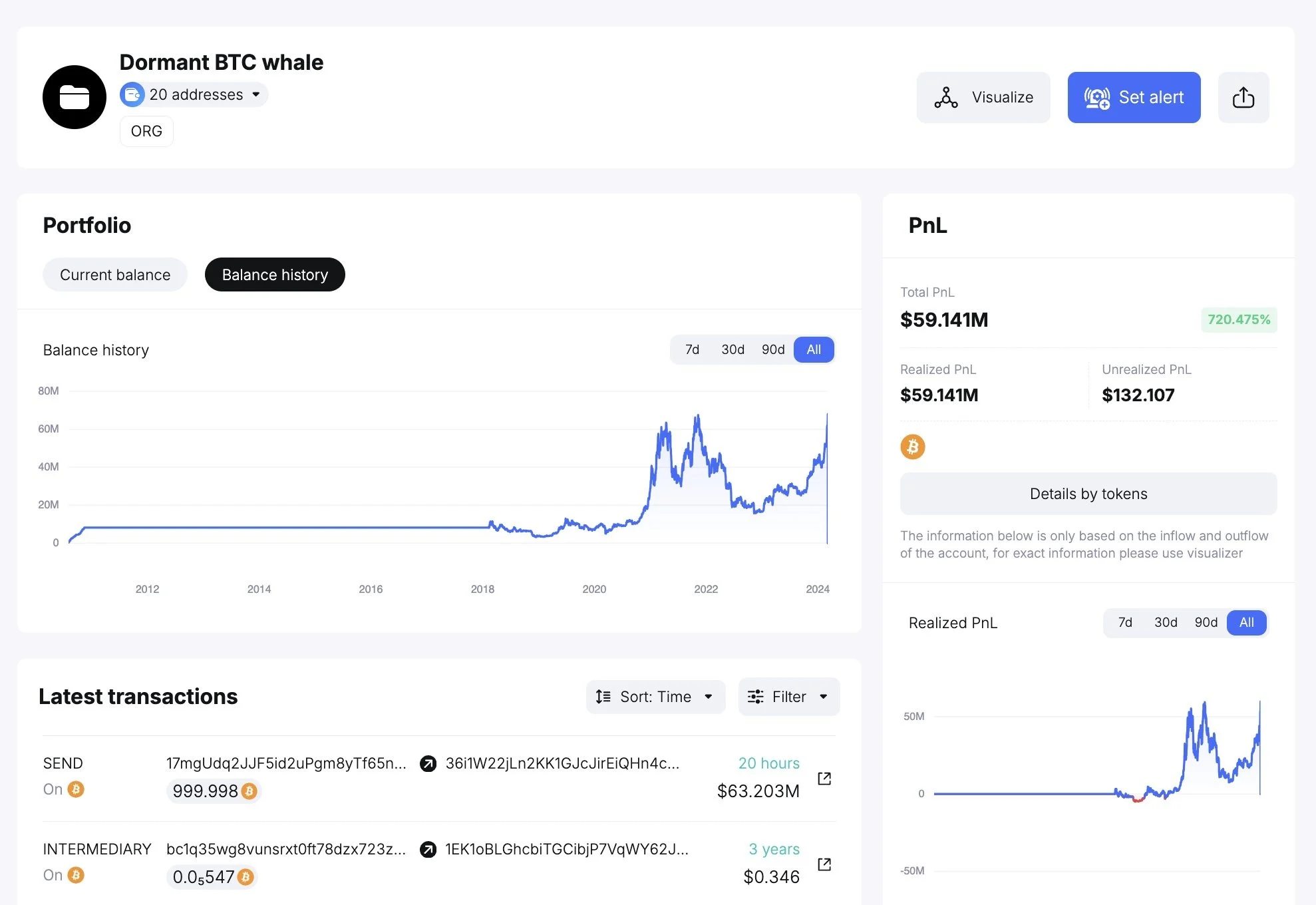Click the SEND transaction outgoing arrow icon

click(x=426, y=762)
